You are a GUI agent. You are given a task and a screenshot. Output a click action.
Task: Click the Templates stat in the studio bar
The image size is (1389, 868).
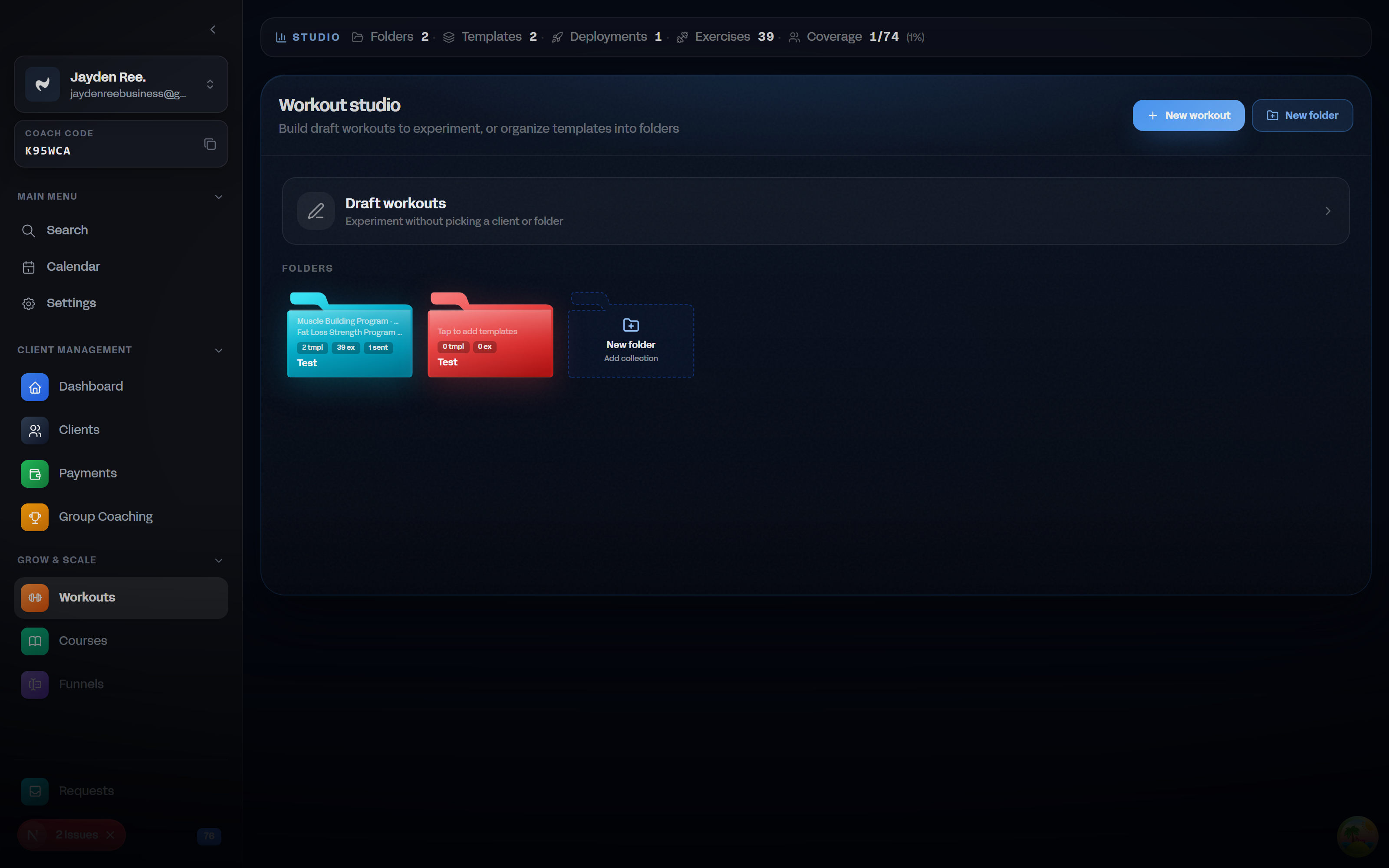[490, 37]
